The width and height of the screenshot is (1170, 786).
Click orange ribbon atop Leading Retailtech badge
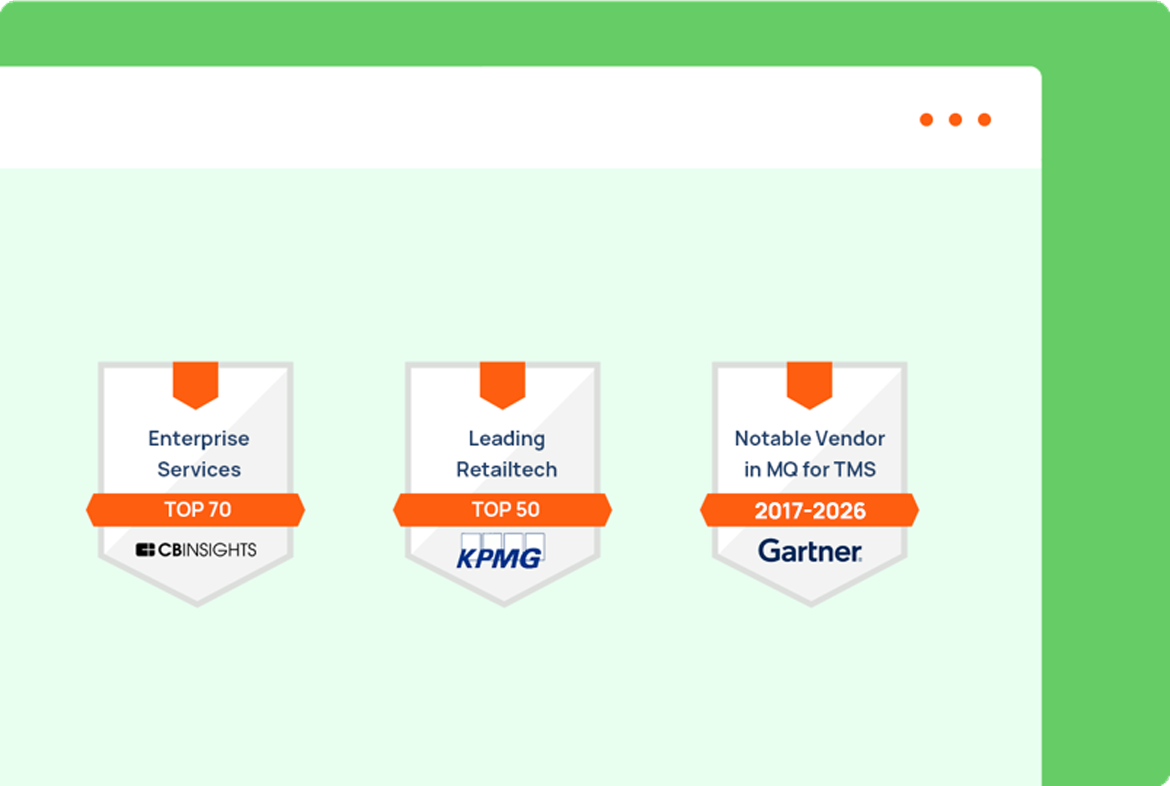coord(502,383)
